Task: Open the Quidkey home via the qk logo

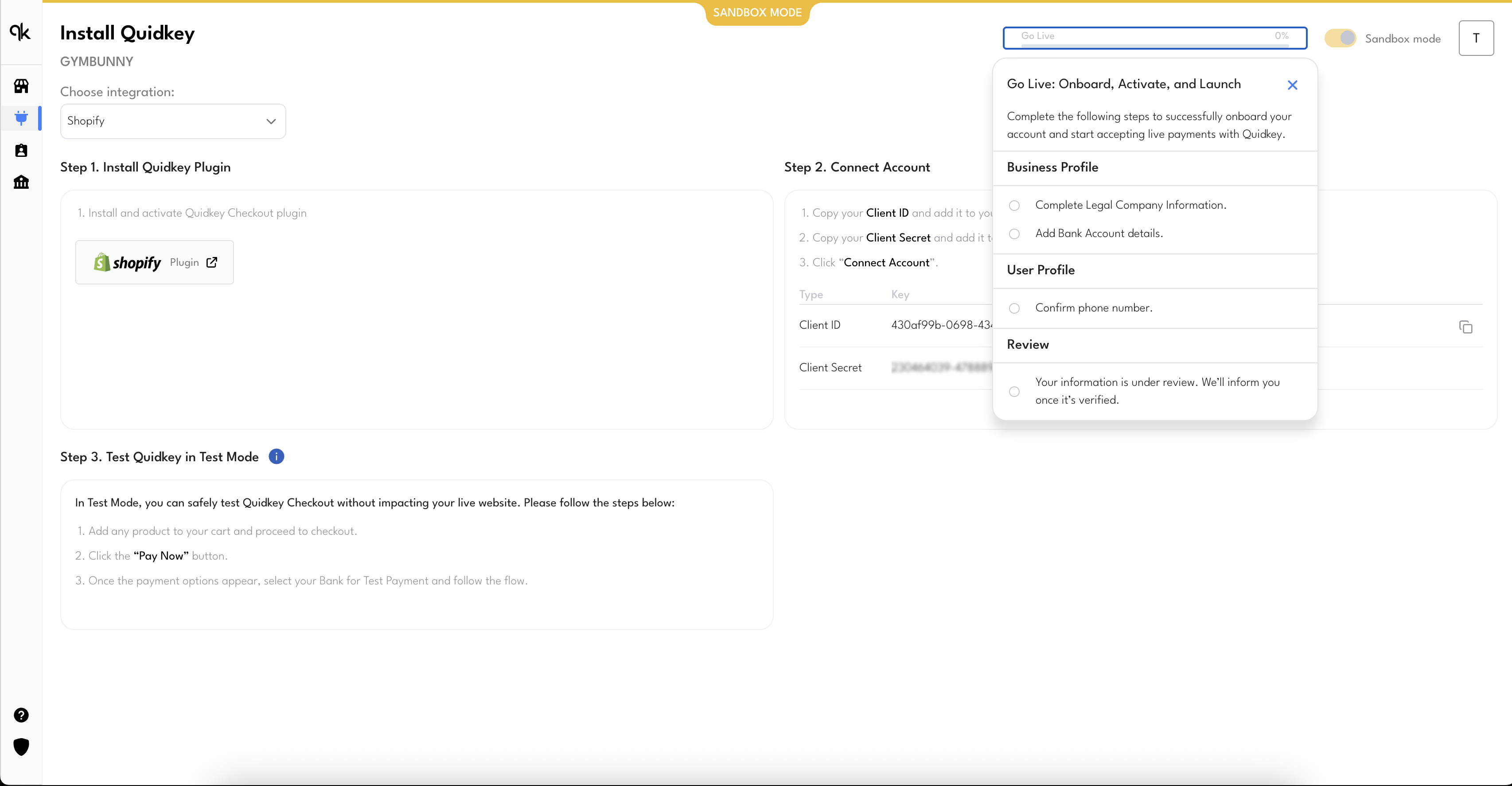Action: (x=21, y=32)
